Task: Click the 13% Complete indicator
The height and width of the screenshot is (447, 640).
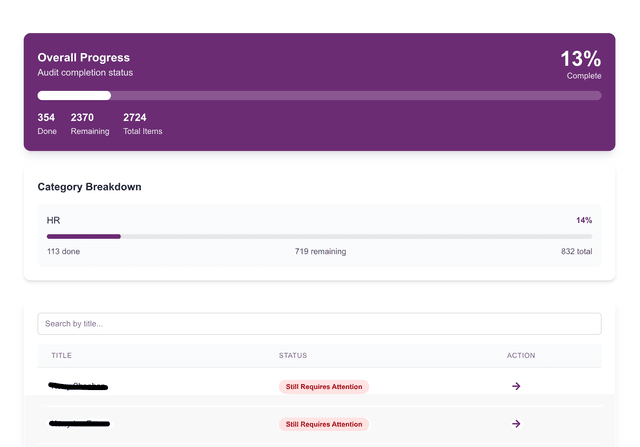Action: 580,64
